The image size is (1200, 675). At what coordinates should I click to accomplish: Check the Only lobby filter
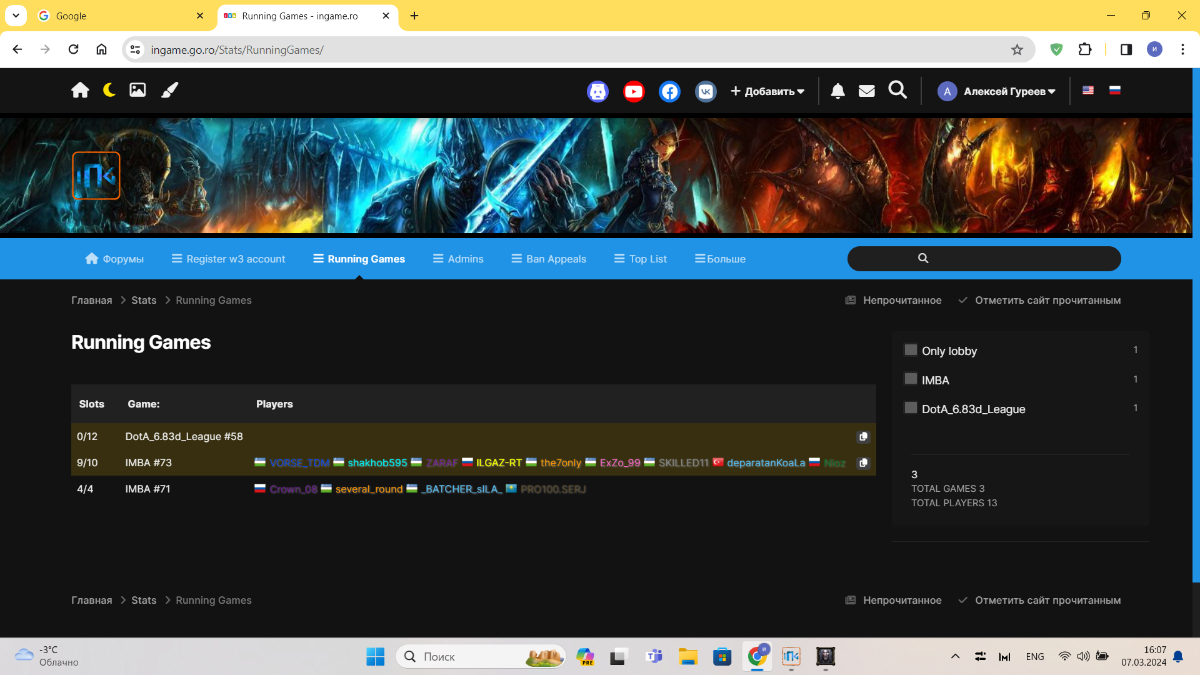(x=911, y=350)
